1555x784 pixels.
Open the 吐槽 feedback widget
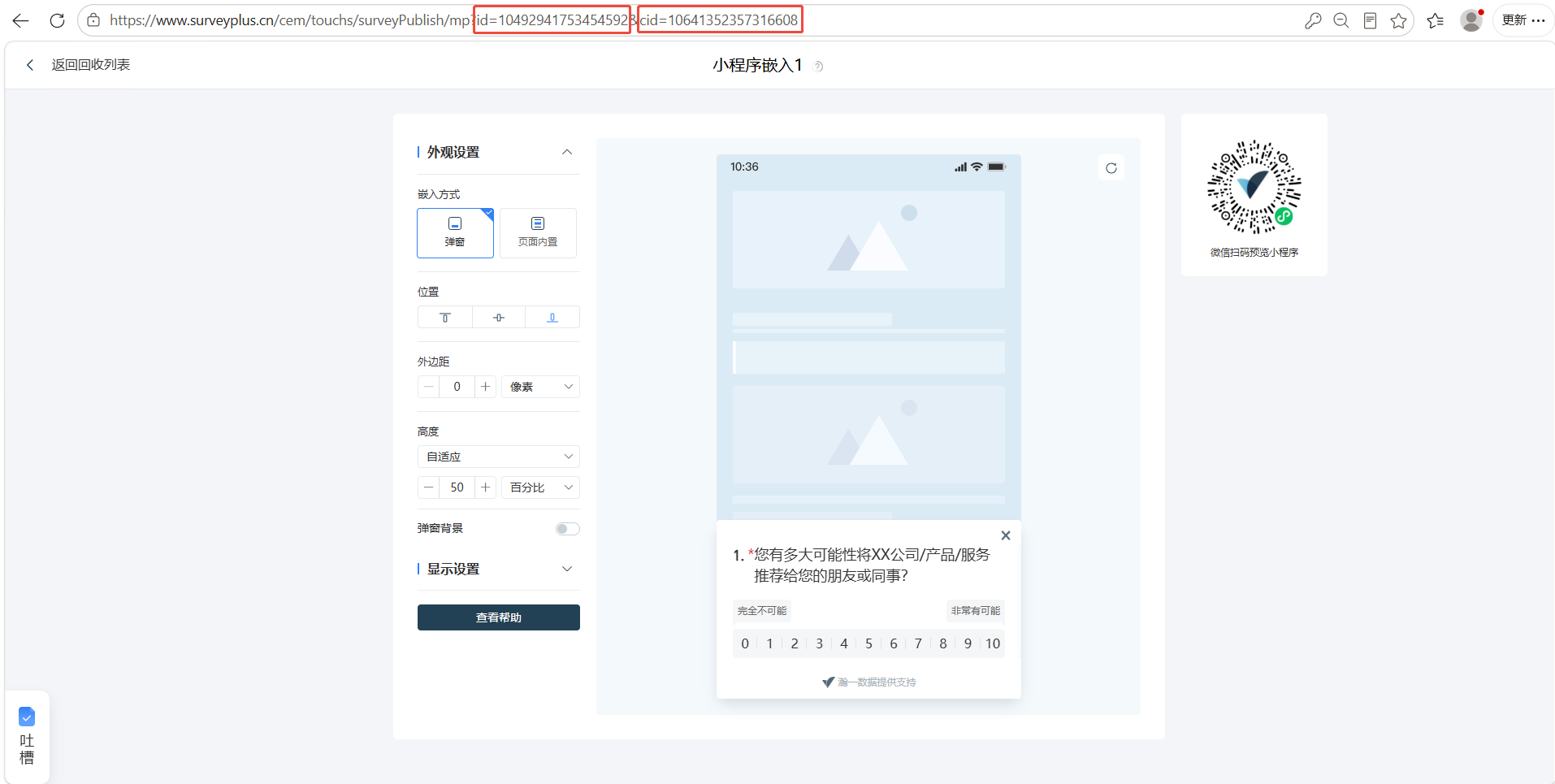pos(27,736)
